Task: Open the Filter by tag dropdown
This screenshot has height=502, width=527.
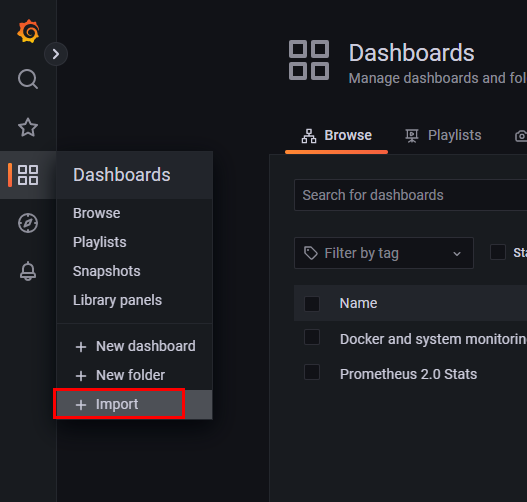Action: [384, 253]
